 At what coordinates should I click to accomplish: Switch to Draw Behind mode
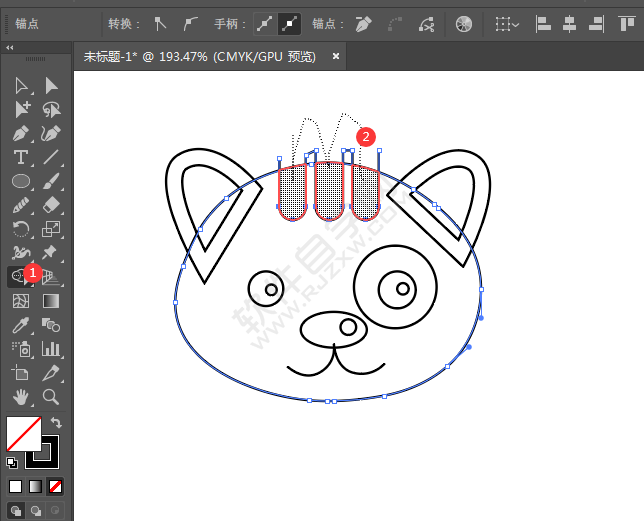36,511
